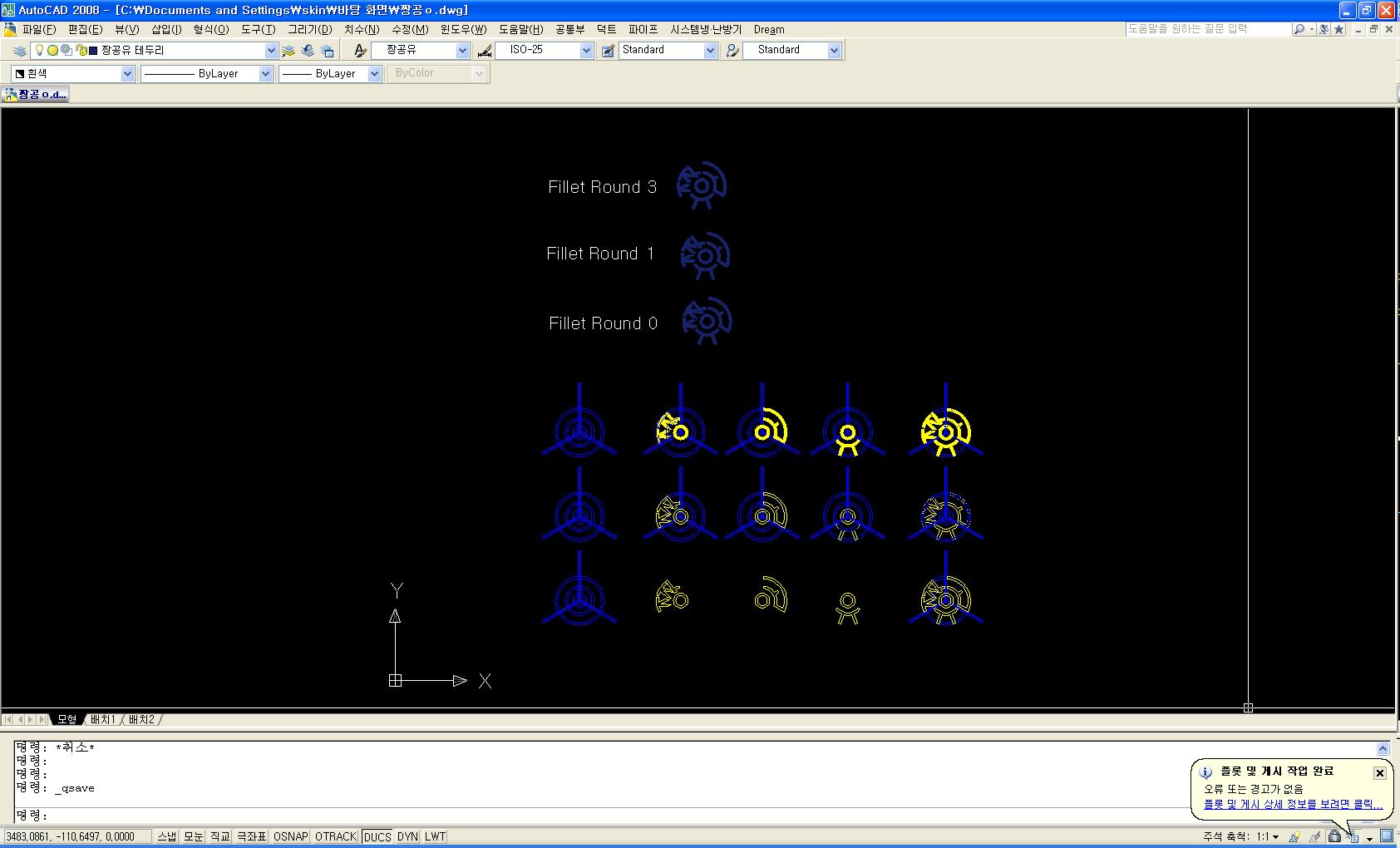
Task: Click the toolbar lock padlock icon
Action: [x=1334, y=836]
